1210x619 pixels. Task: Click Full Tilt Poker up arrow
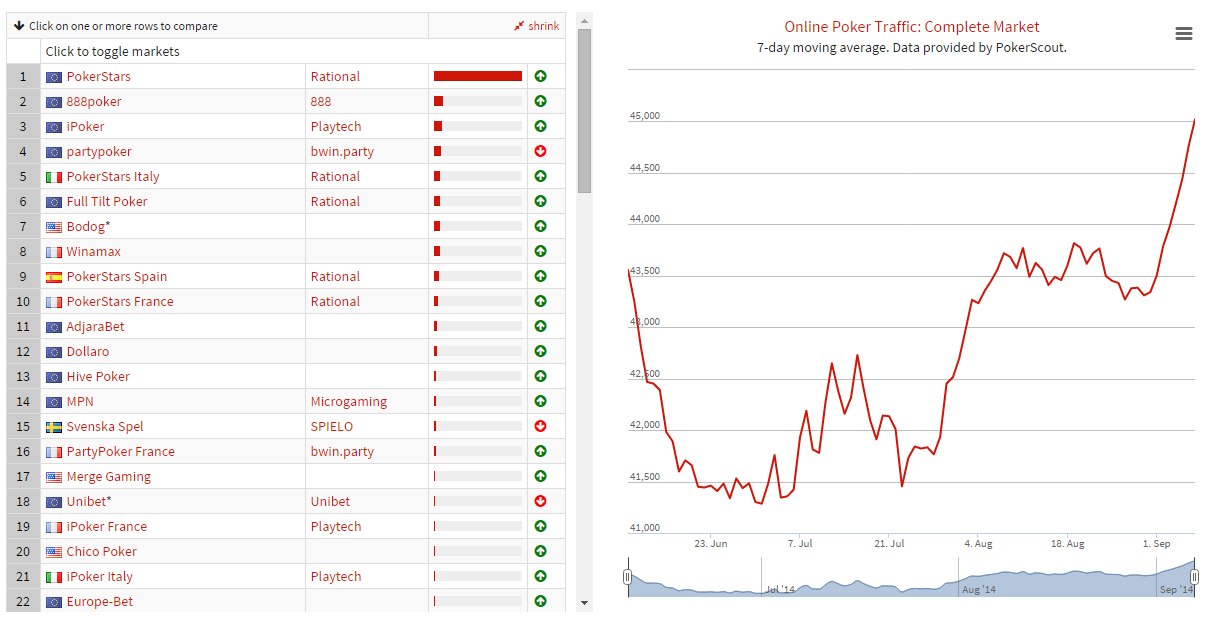(x=541, y=201)
